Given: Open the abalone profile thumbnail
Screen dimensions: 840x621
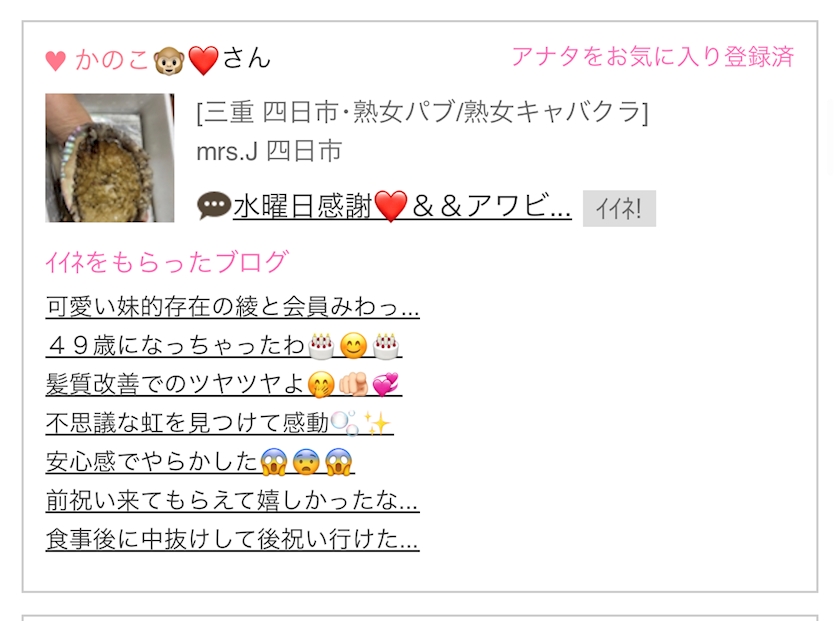Looking at the screenshot, I should [x=110, y=158].
